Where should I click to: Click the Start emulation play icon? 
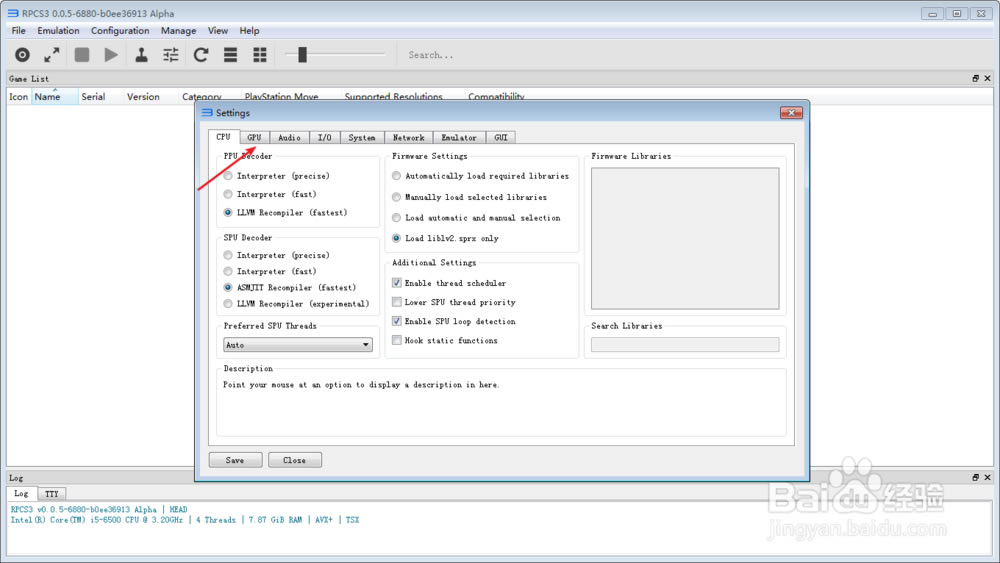[111, 55]
